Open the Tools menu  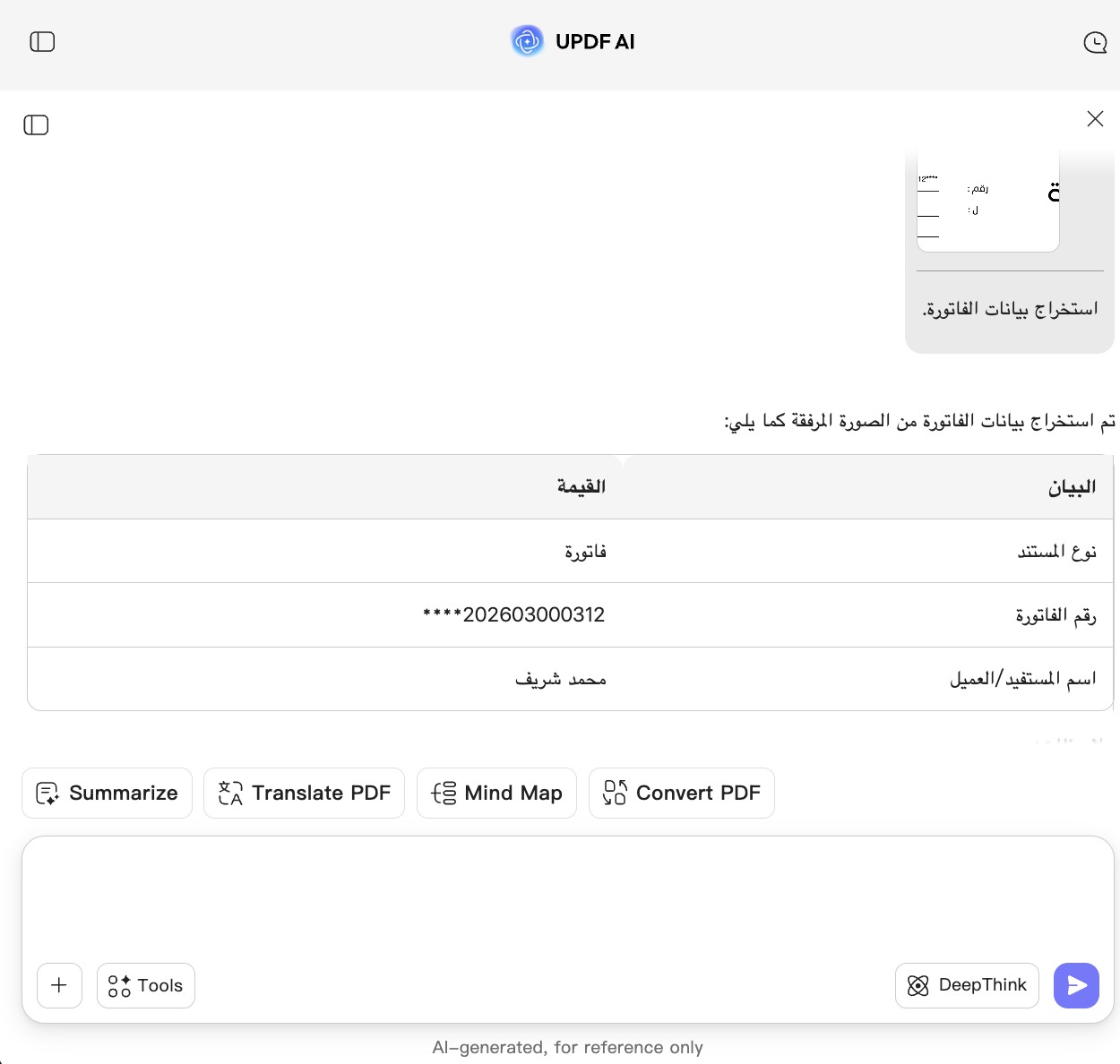(146, 985)
